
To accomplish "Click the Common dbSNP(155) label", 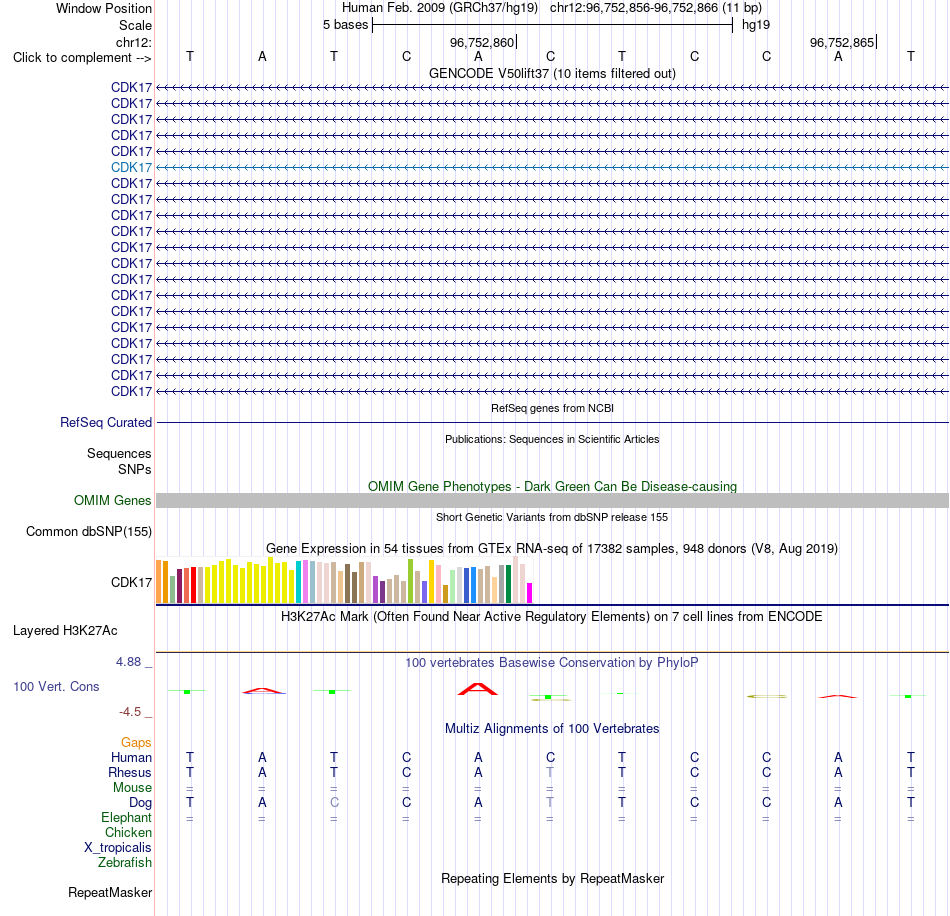I will (89, 531).
